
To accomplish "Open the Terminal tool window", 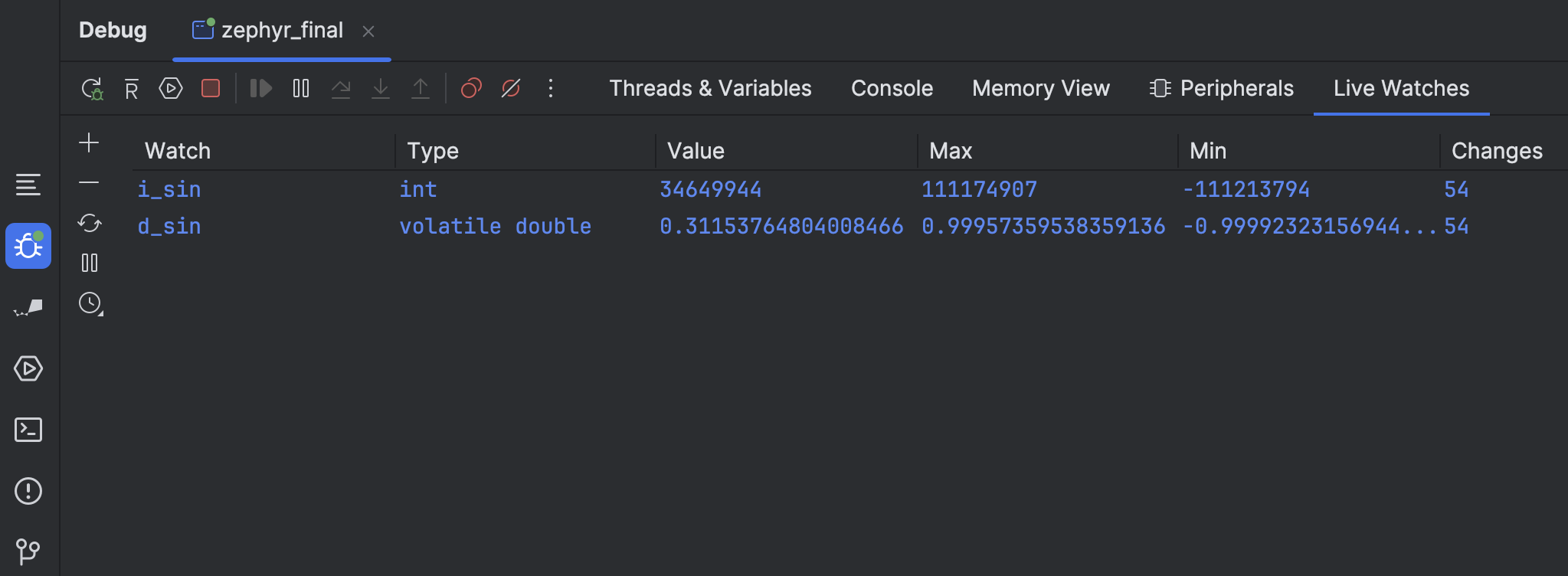I will tap(28, 430).
